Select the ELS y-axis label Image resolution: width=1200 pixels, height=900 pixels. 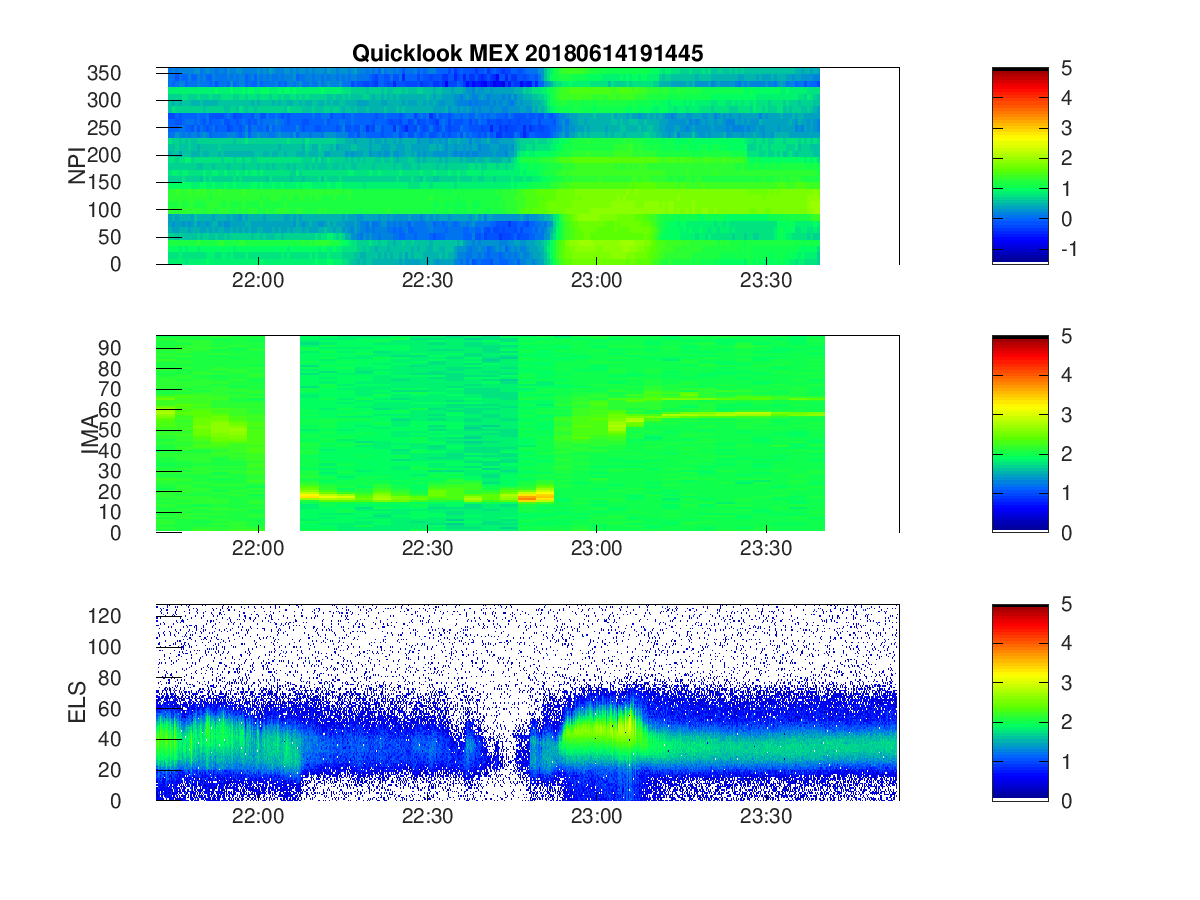(x=76, y=702)
